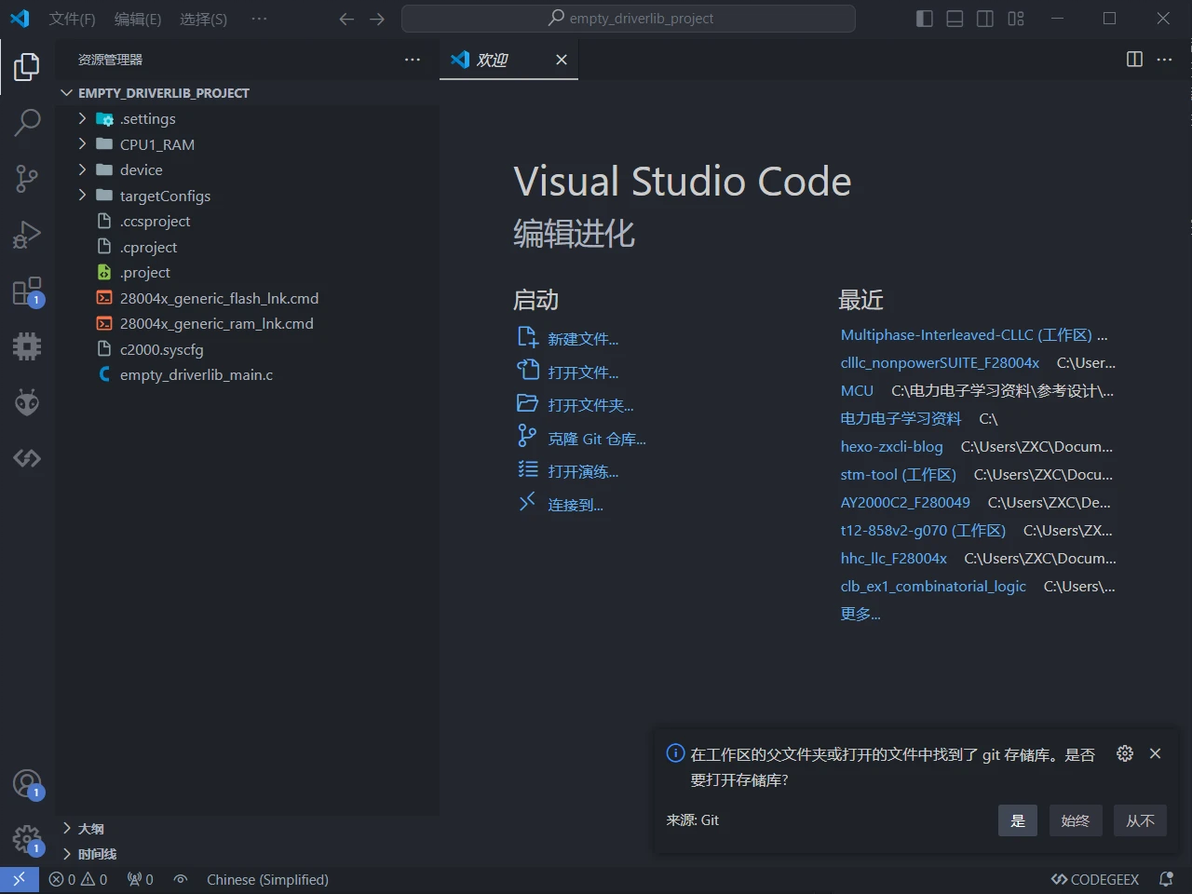The height and width of the screenshot is (894, 1192).
Task: Open the 文件(F) menu
Action: click(72, 19)
